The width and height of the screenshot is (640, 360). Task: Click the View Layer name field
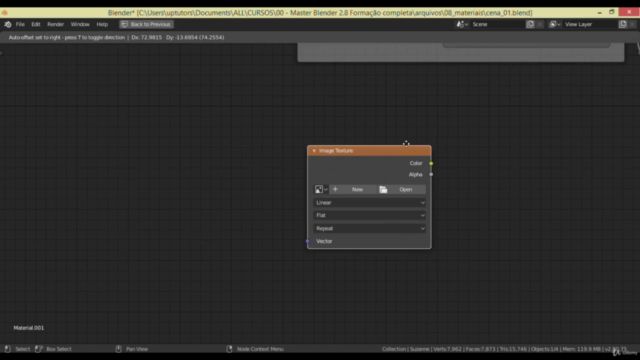coord(590,24)
